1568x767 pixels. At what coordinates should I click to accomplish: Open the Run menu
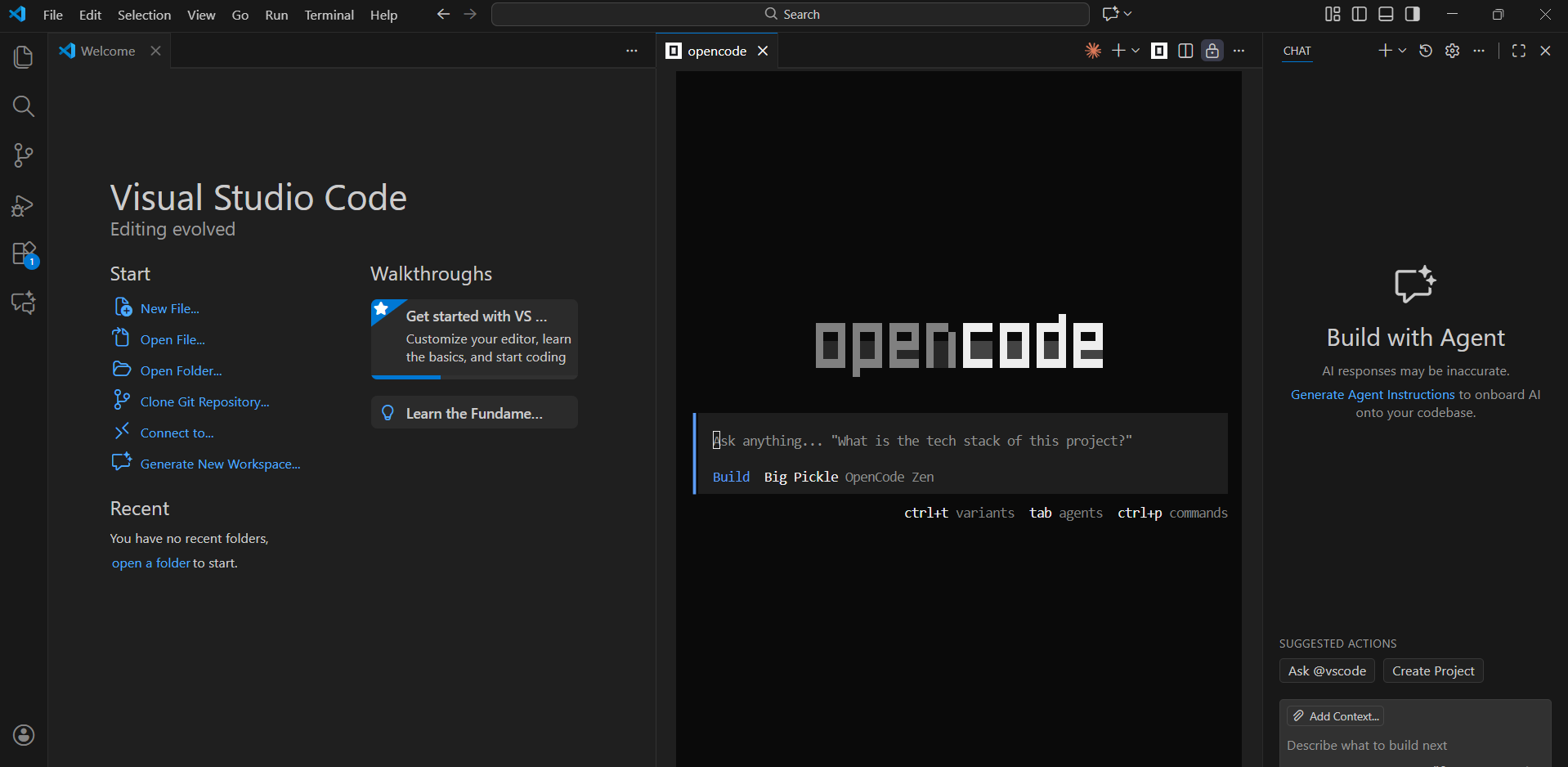point(276,15)
